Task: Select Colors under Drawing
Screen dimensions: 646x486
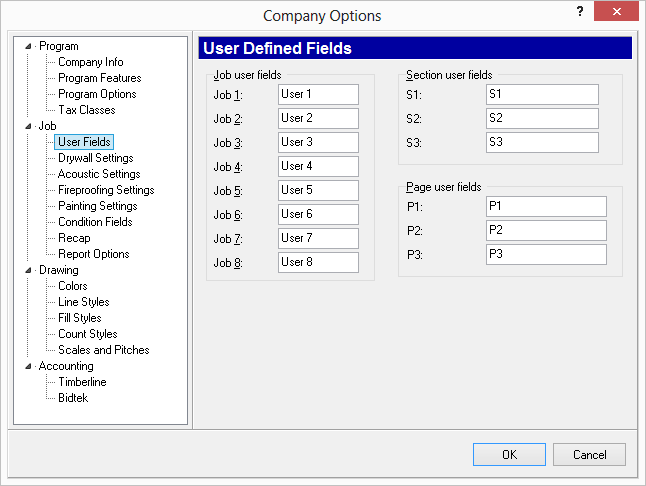Action: (73, 286)
